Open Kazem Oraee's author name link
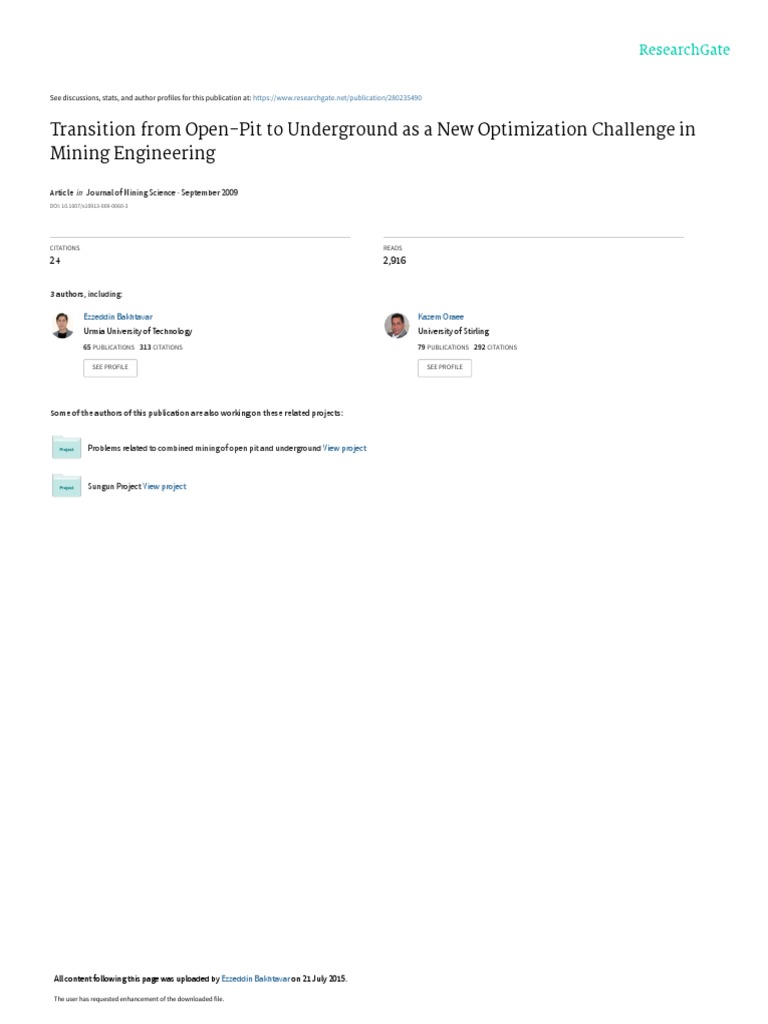 click(x=440, y=316)
